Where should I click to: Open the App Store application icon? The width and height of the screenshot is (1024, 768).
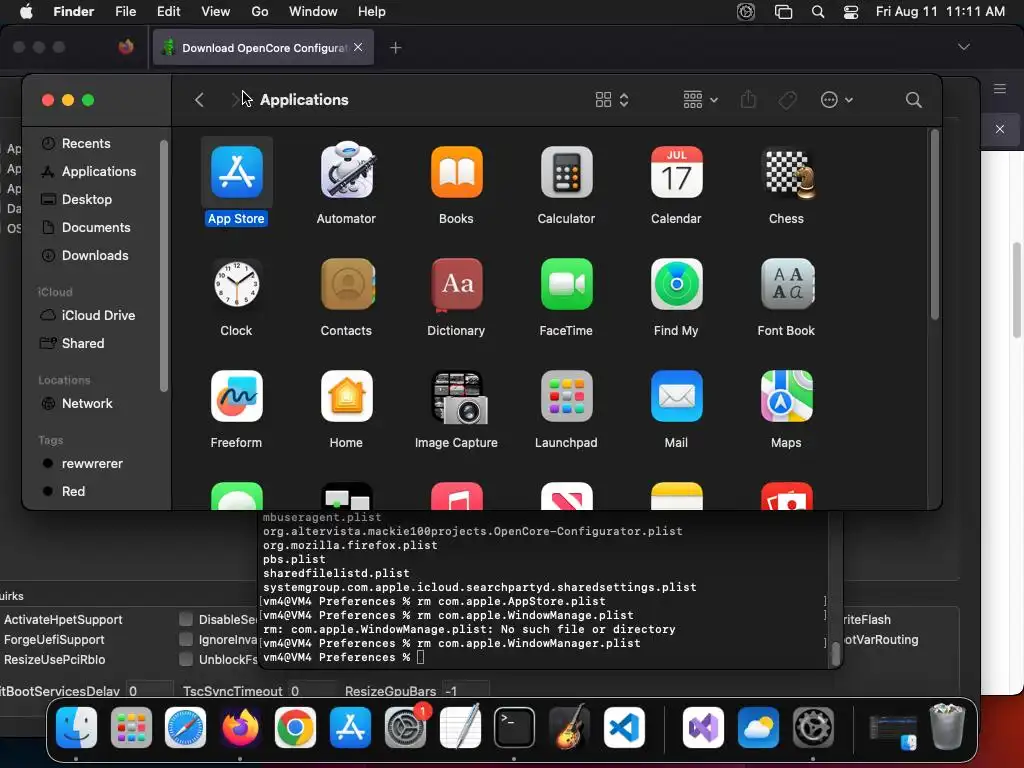coord(236,172)
